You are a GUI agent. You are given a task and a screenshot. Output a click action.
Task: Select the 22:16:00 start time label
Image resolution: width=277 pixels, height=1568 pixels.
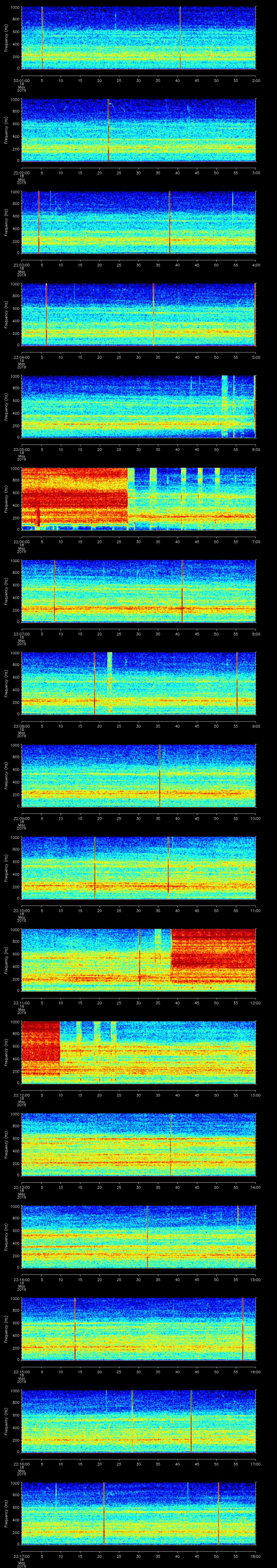[21, 1463]
